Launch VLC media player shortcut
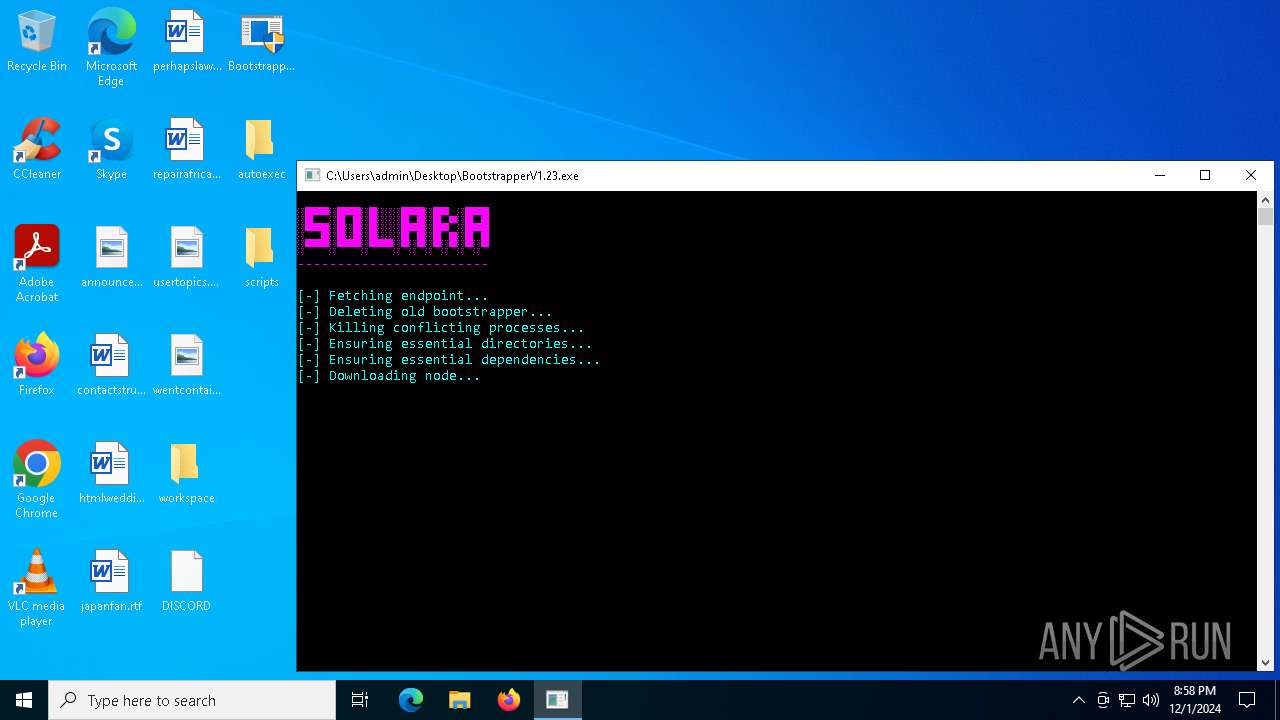The image size is (1280, 720). [37, 588]
